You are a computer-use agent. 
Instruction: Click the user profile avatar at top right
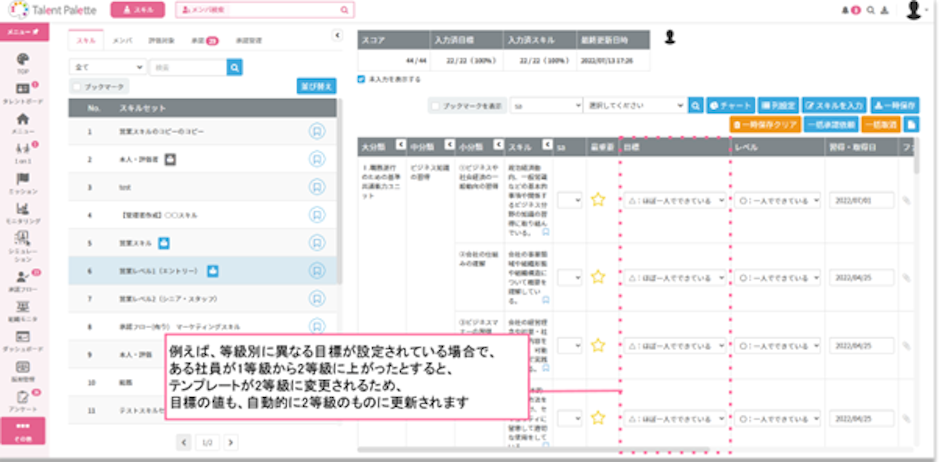pos(913,10)
